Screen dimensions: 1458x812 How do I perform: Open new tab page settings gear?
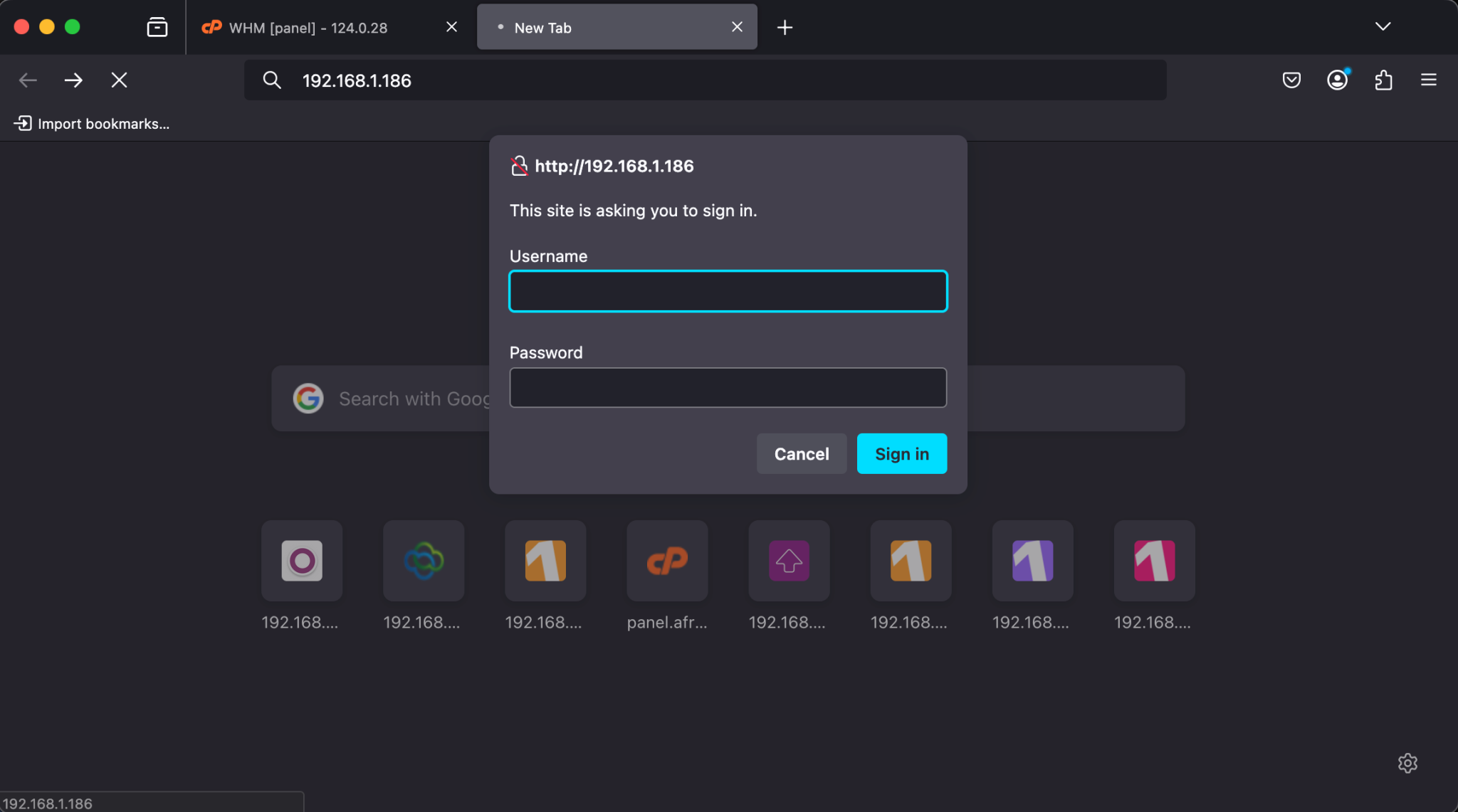tap(1408, 763)
